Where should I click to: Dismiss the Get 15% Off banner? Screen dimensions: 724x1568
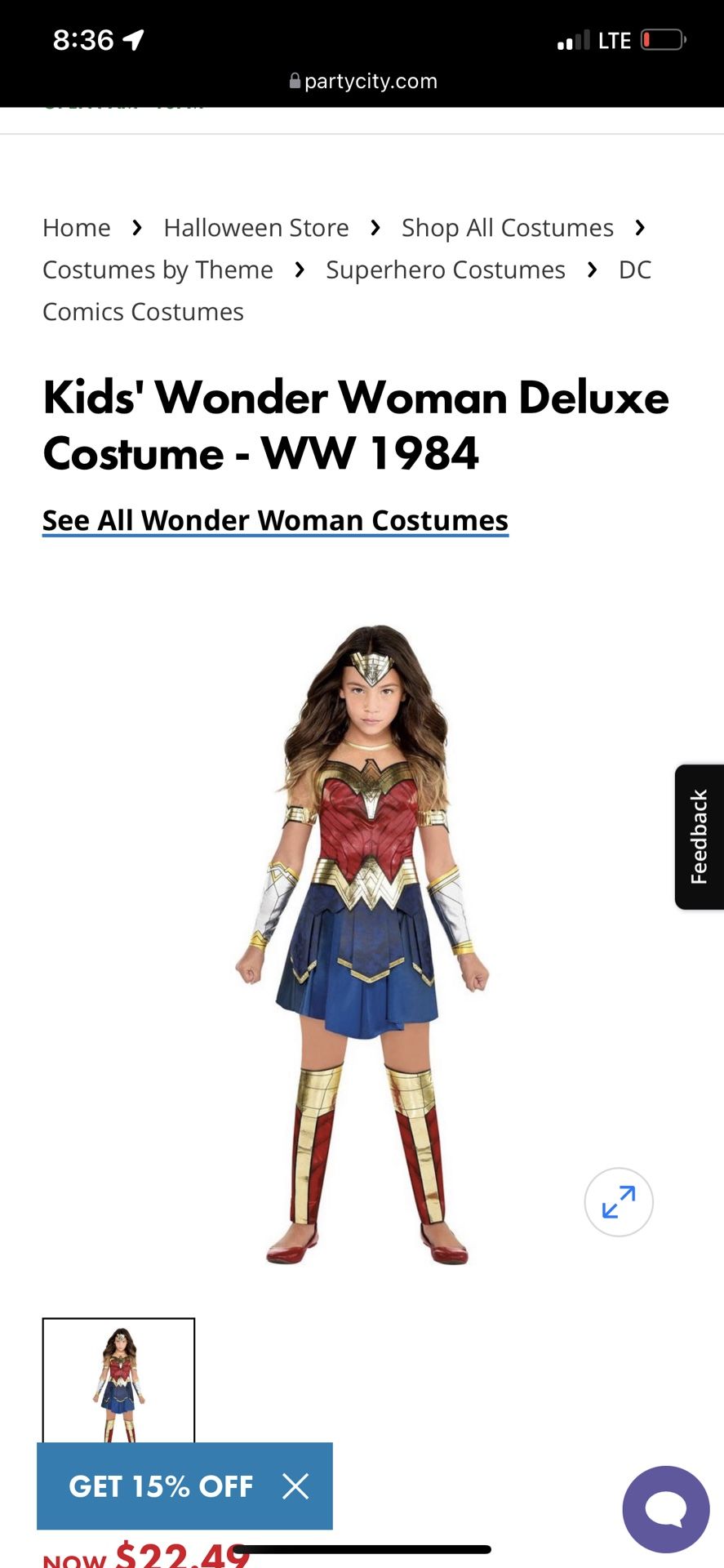[295, 1486]
